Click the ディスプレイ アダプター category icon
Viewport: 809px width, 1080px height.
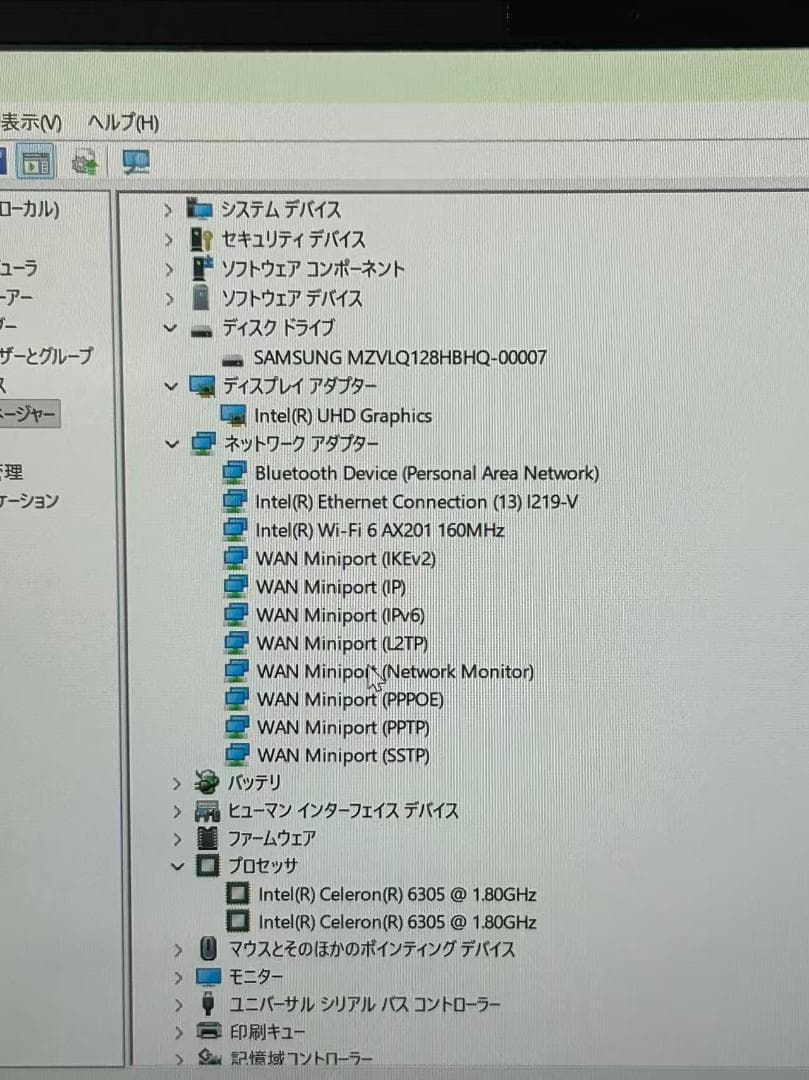coord(202,386)
